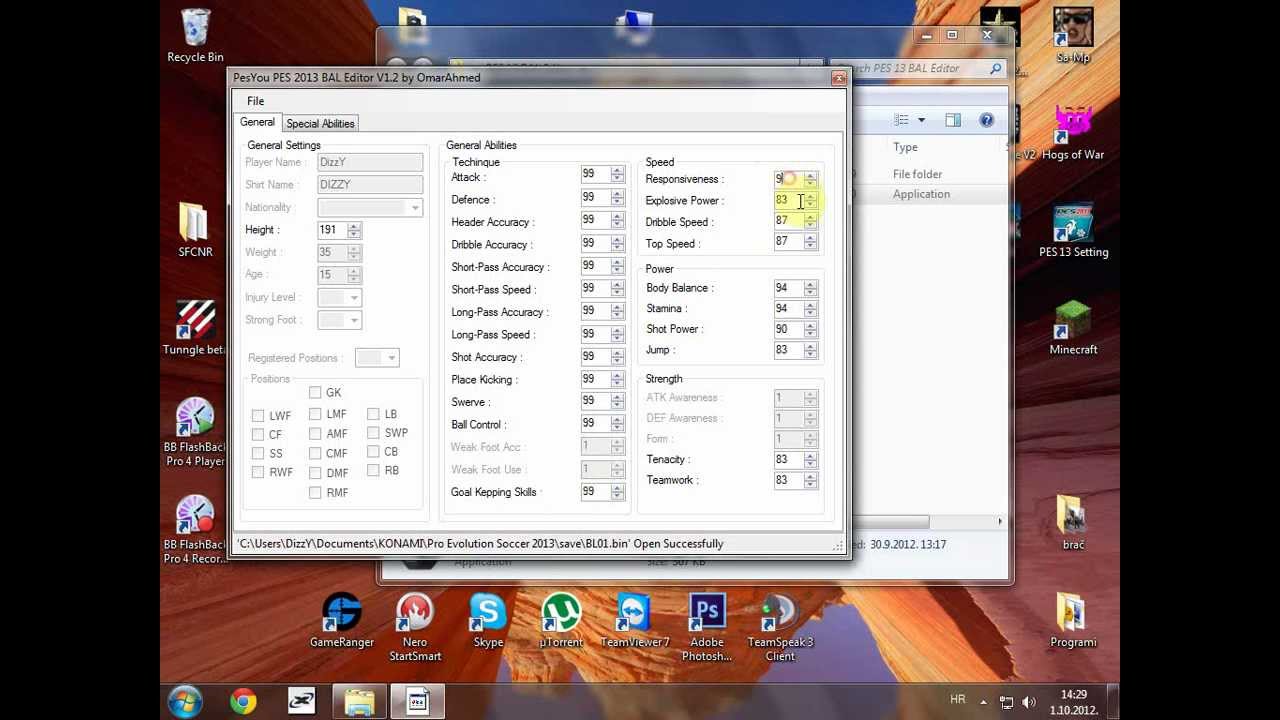
Task: Open the Programi folder on desktop
Action: click(x=1073, y=621)
